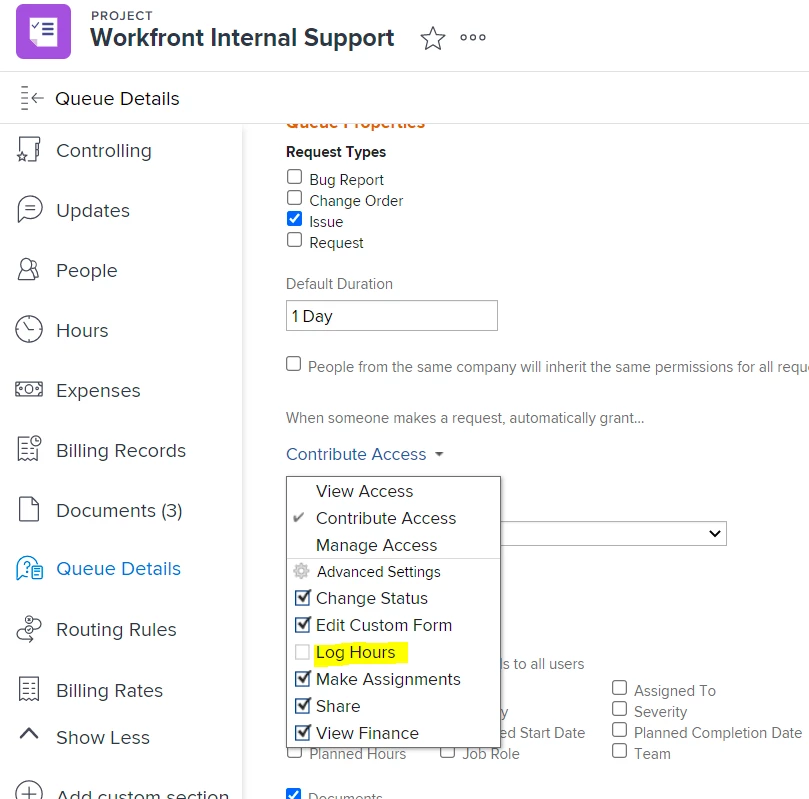This screenshot has width=809, height=799.
Task: Open Routing Rules in the sidebar
Action: coord(116,629)
